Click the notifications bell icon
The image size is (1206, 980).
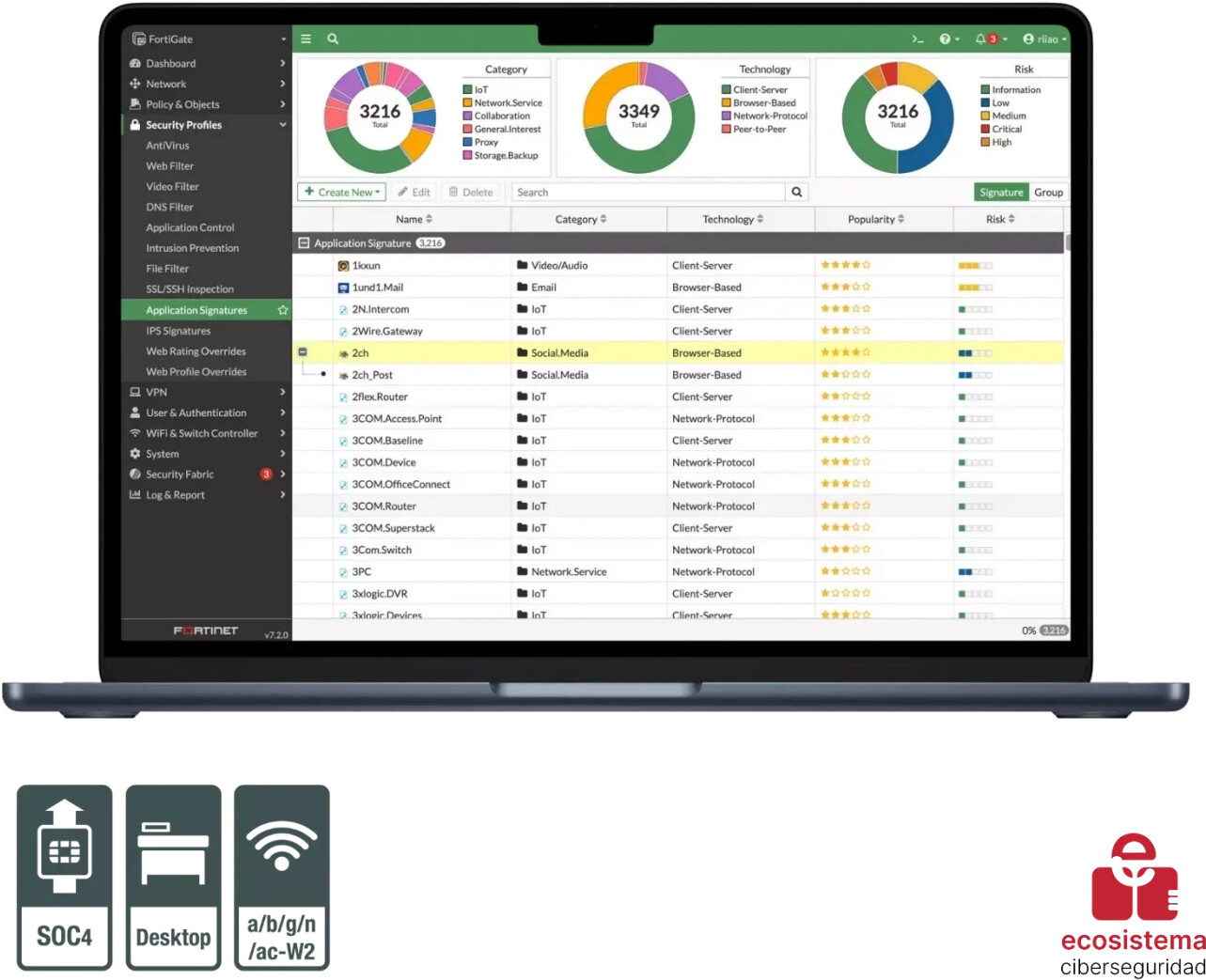click(x=980, y=39)
